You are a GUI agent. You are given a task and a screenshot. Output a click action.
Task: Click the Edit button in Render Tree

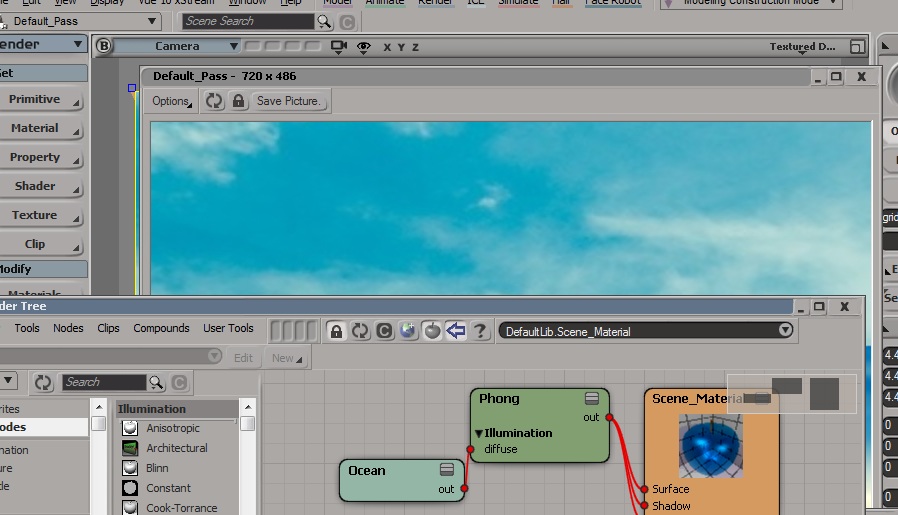243,358
